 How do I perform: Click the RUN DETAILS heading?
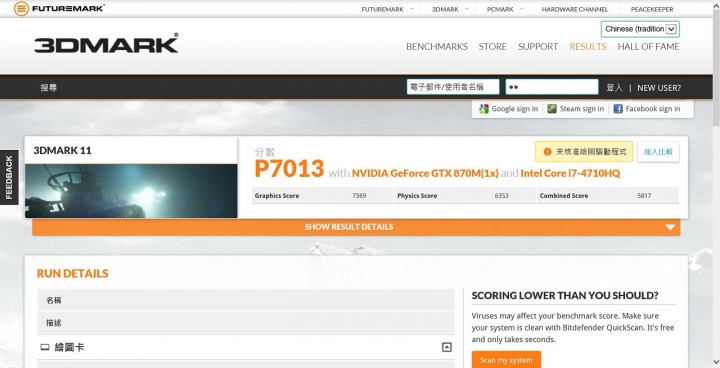pyautogui.click(x=73, y=273)
